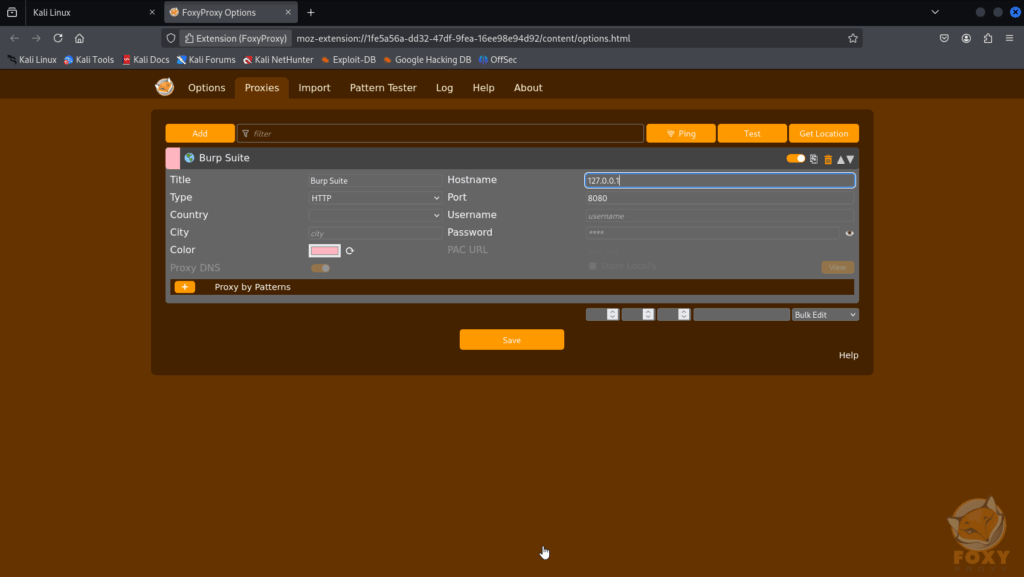This screenshot has height=577, width=1024.
Task: Click the Add proxy button
Action: pyautogui.click(x=200, y=133)
